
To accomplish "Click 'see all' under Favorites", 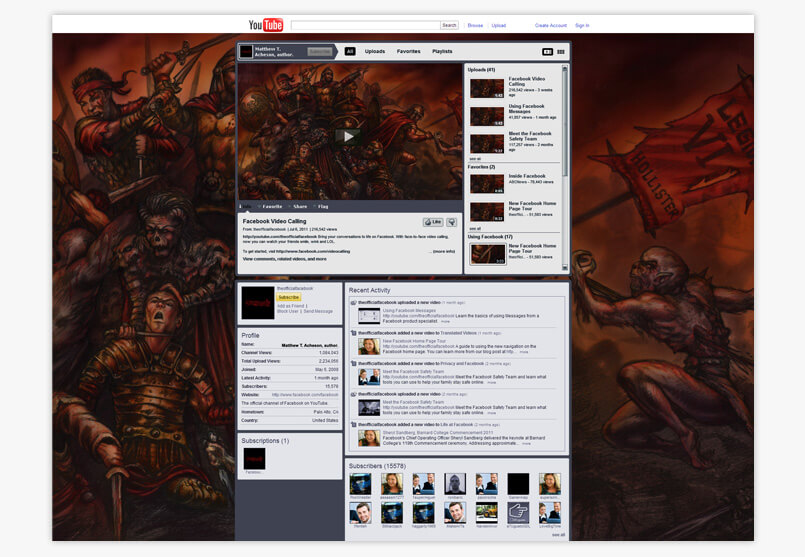I will pos(475,228).
